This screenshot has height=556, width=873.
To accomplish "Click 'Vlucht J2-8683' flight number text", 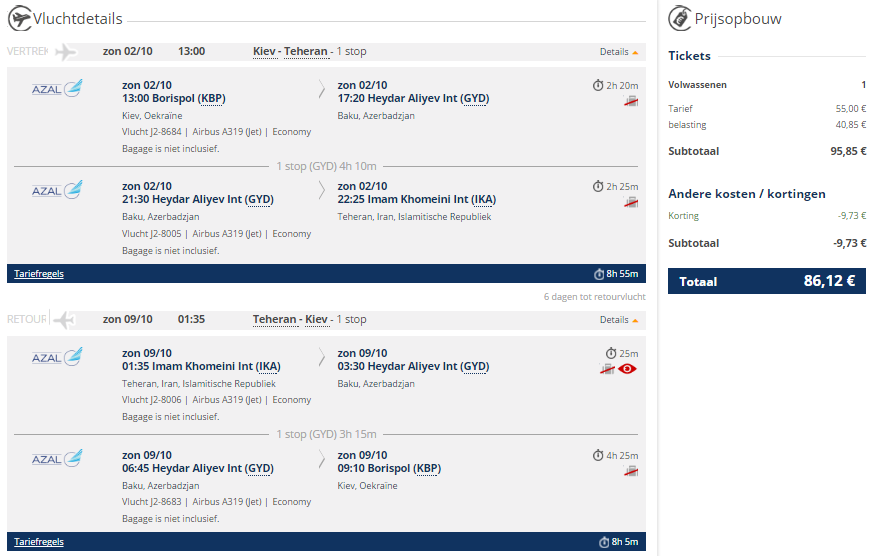I will pyautogui.click(x=151, y=501).
